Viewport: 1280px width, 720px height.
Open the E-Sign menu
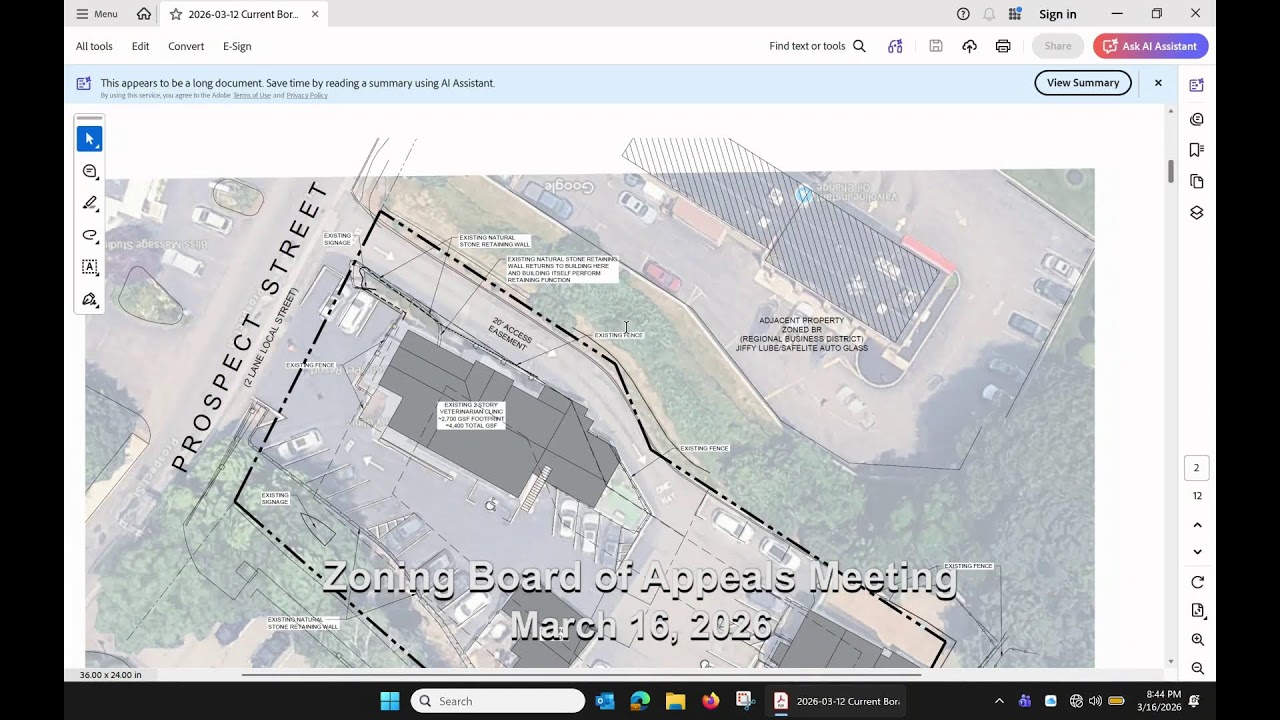tap(237, 46)
